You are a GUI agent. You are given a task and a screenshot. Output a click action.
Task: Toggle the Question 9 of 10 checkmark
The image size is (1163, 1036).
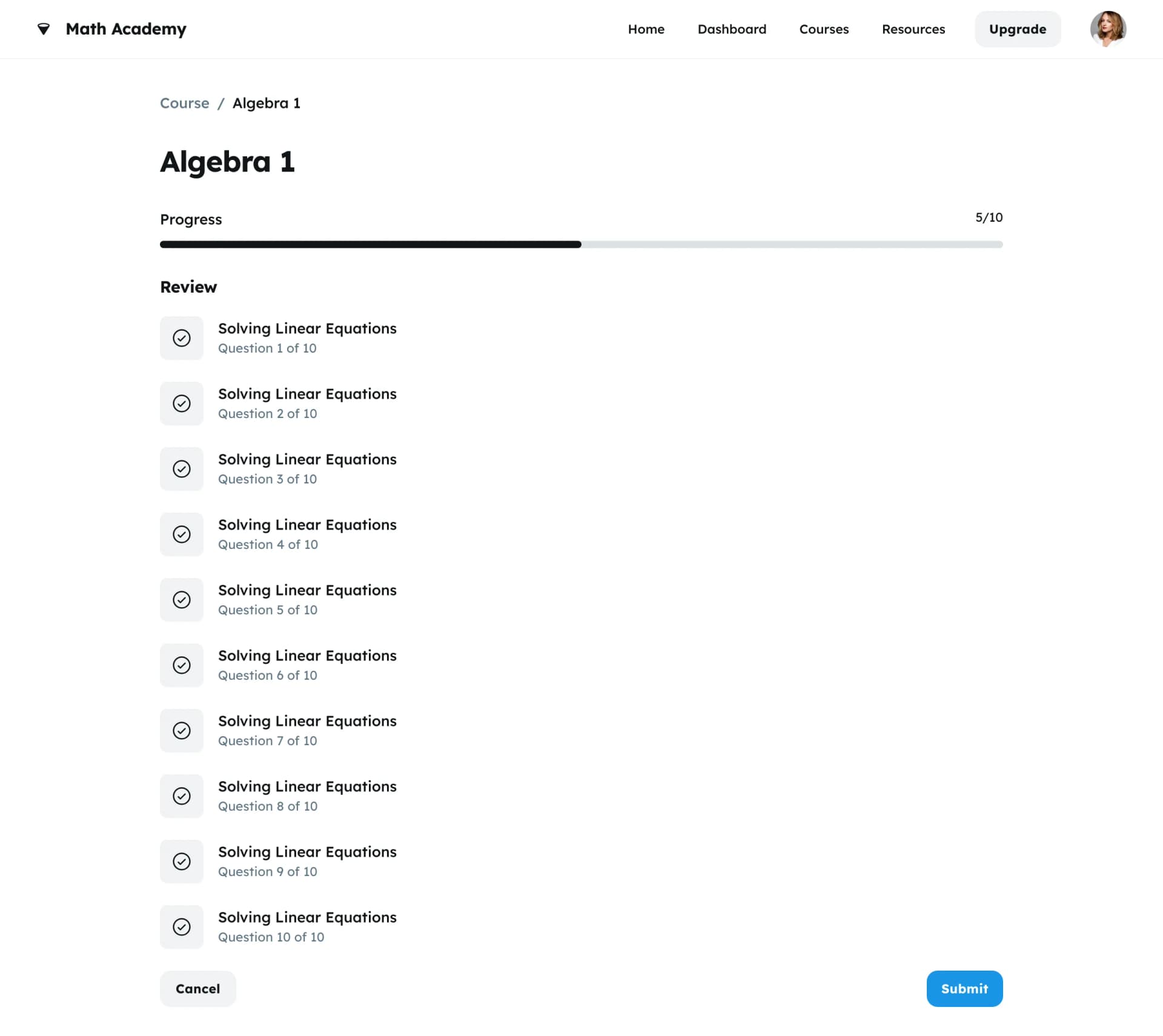click(x=182, y=862)
